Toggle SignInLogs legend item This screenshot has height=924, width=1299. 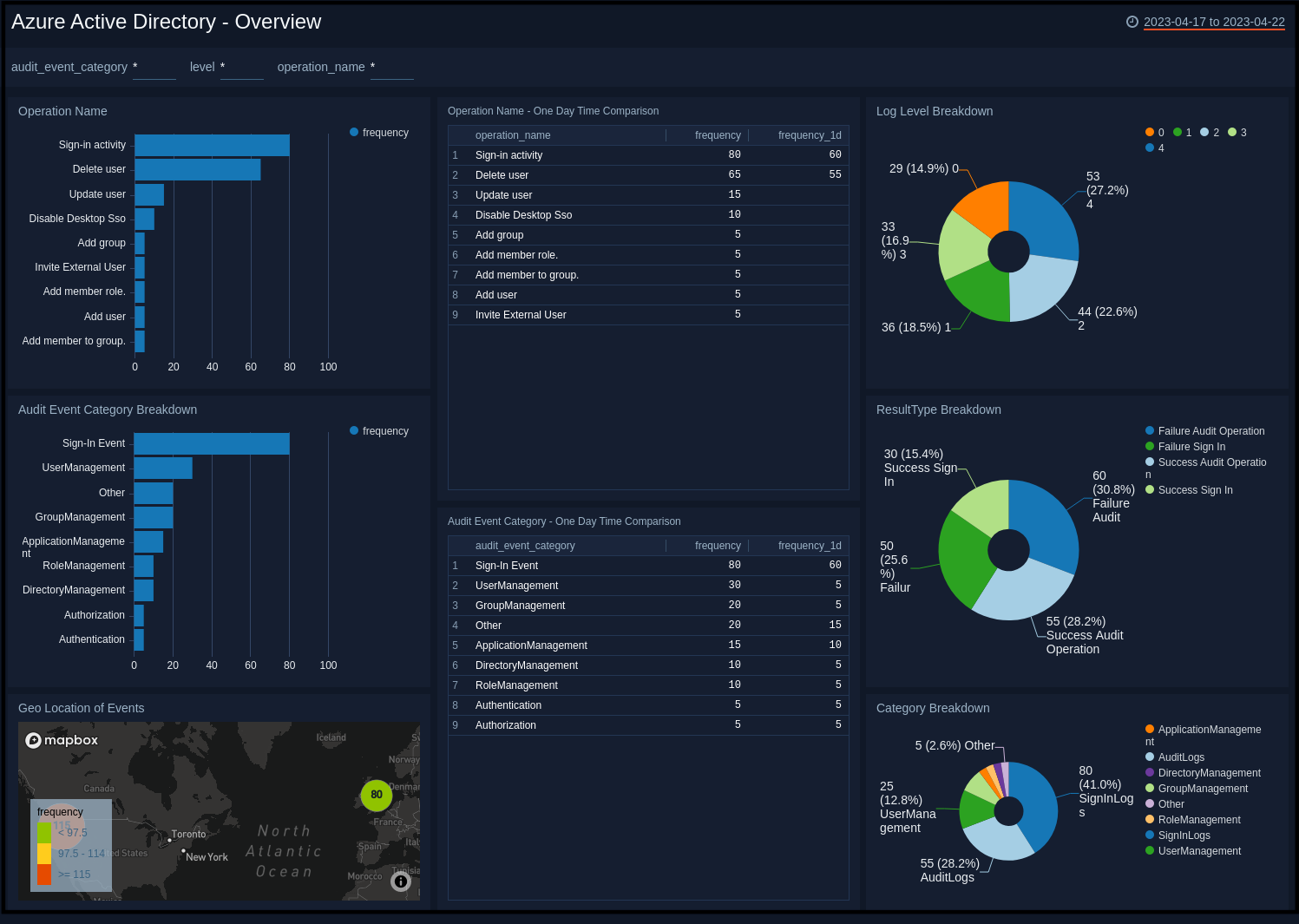(1178, 836)
